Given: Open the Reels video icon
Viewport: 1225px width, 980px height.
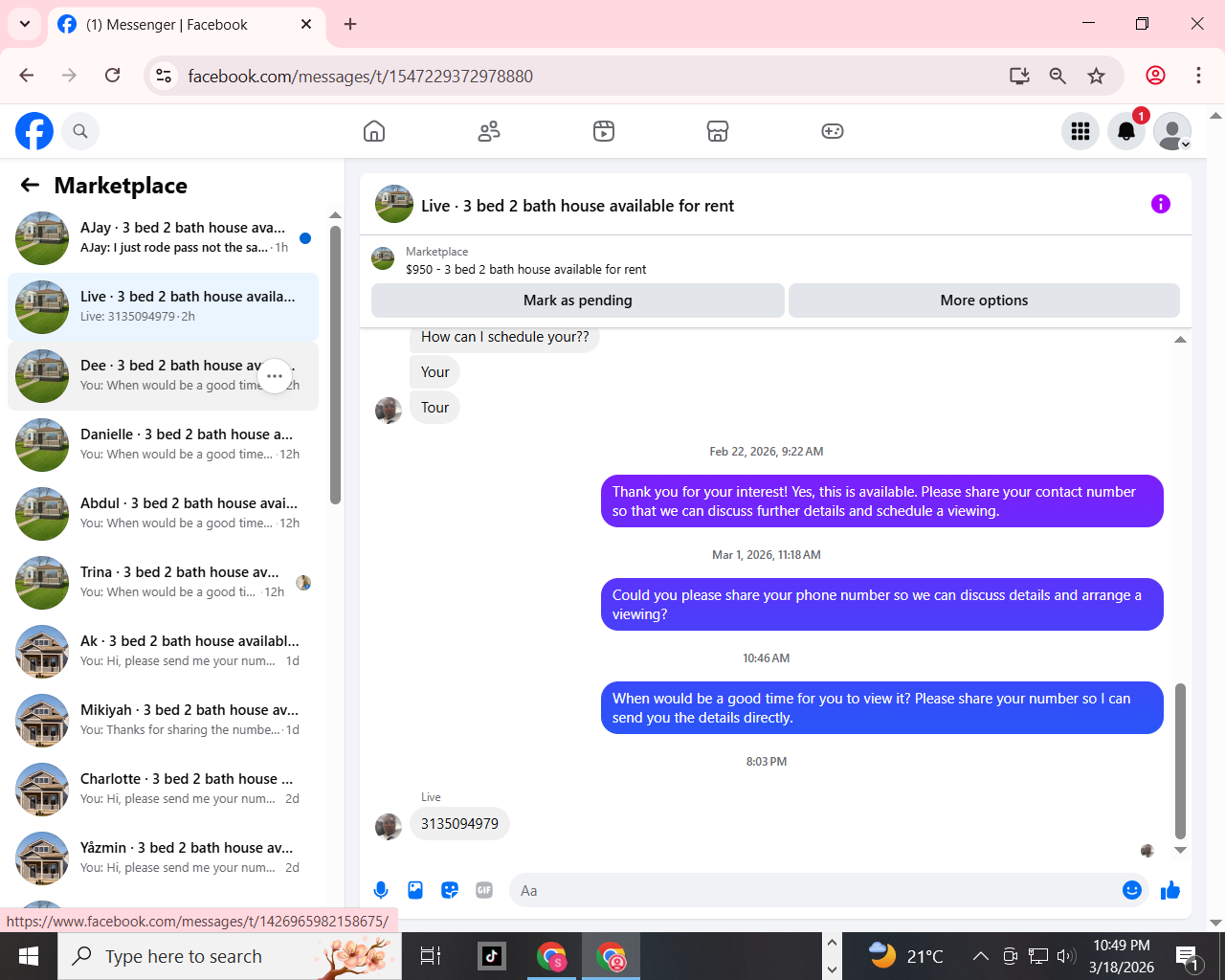Looking at the screenshot, I should 604,131.
